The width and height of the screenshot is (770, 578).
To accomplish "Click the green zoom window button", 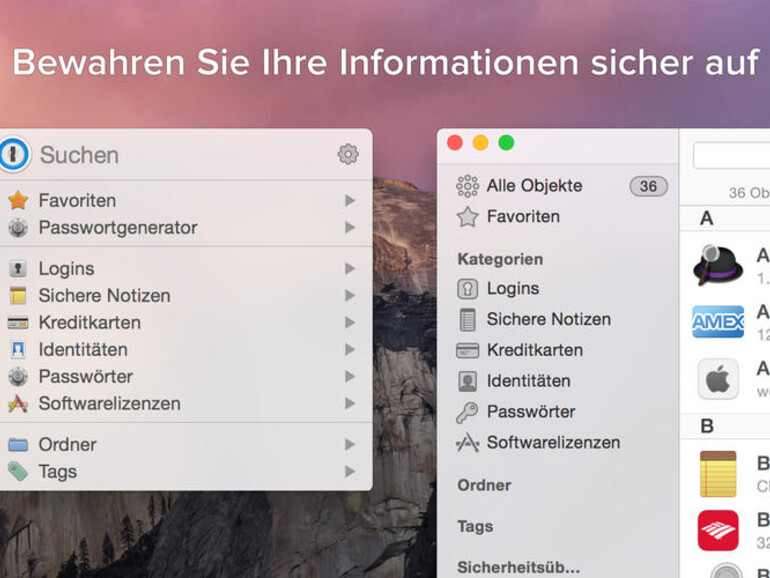I will 506,143.
